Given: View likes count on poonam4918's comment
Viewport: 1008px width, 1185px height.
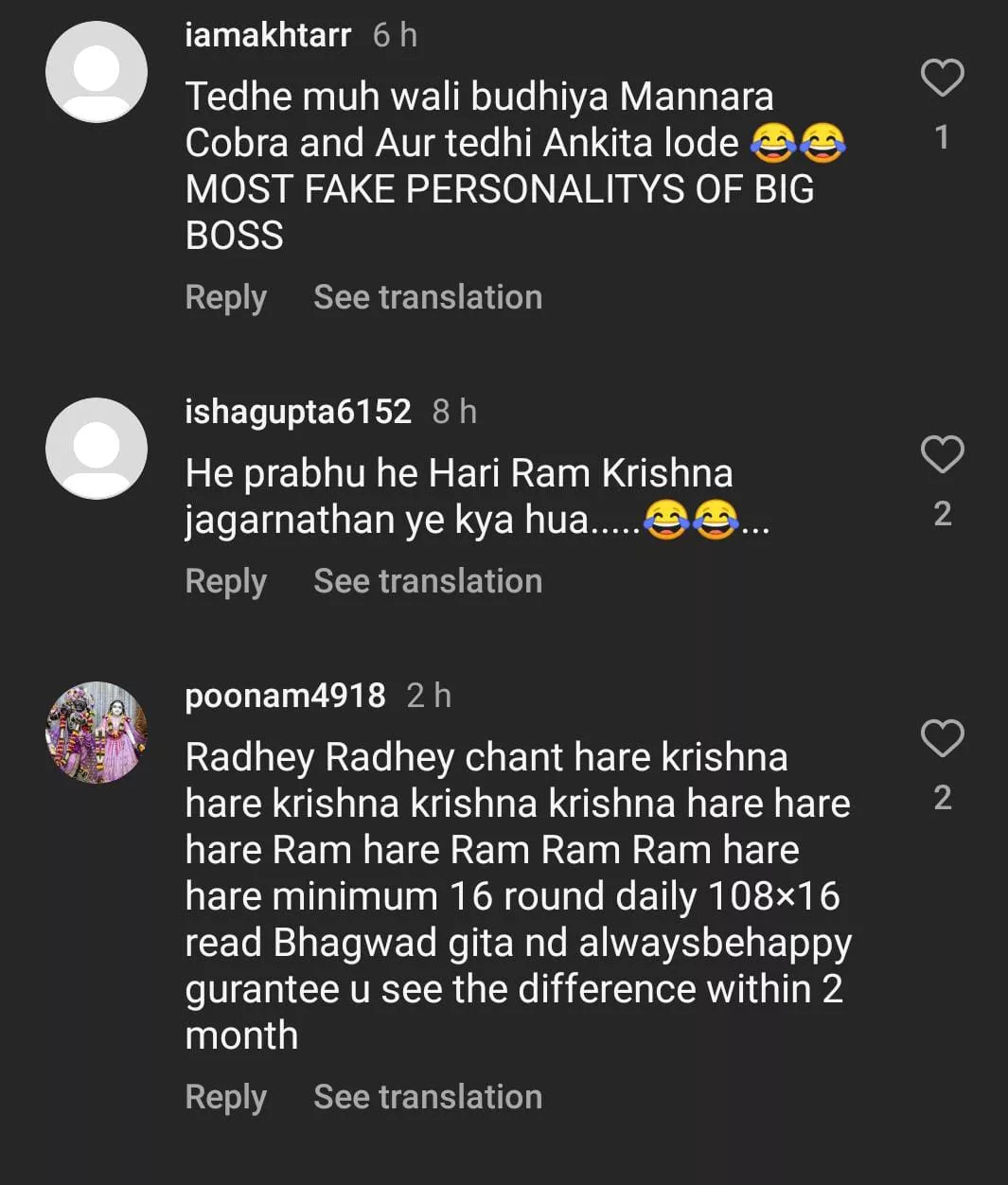Looking at the screenshot, I should click(942, 798).
